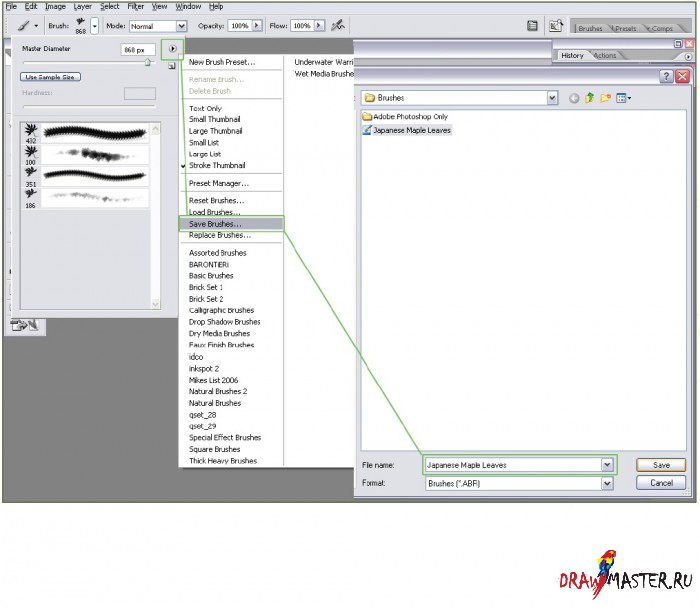Switch to the Comps tab in palette well

click(662, 29)
